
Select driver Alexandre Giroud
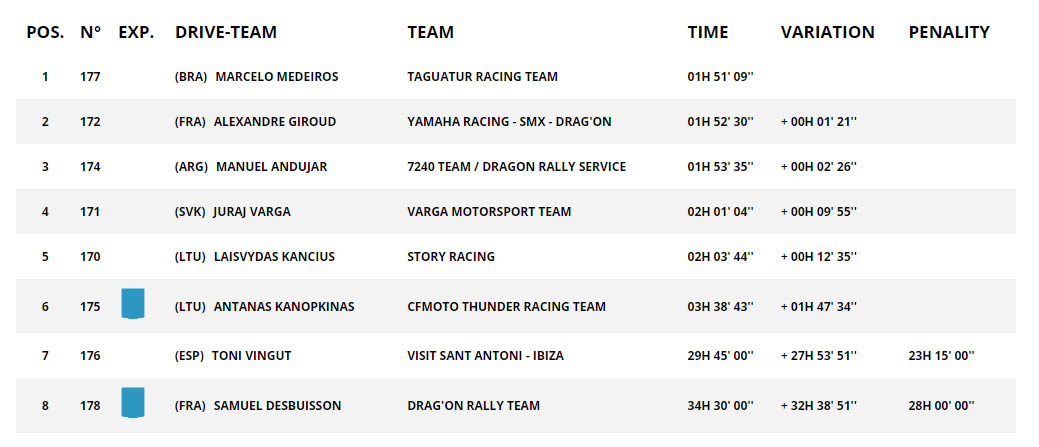[x=275, y=122]
